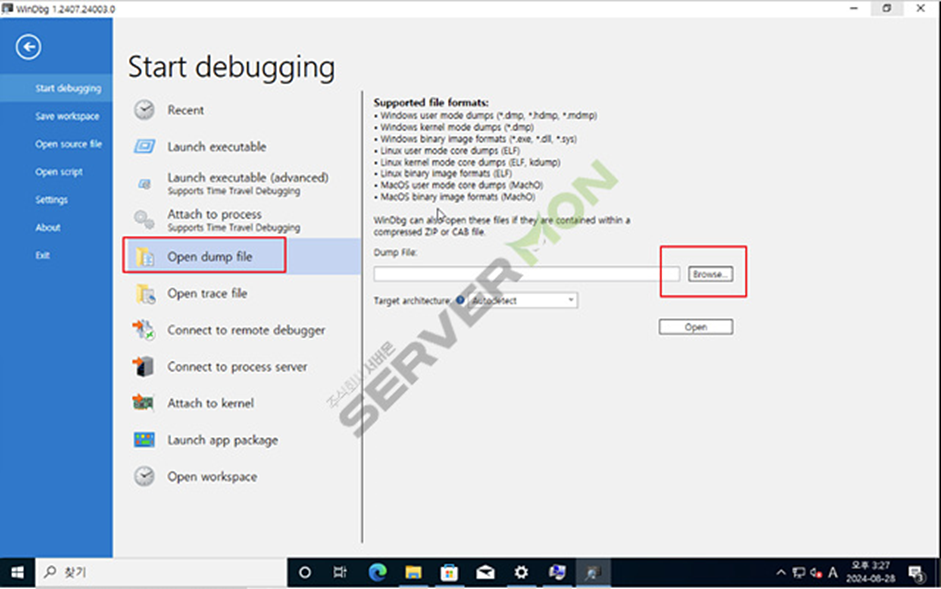Open the Windows Start menu
The image size is (941, 589).
(x=17, y=573)
